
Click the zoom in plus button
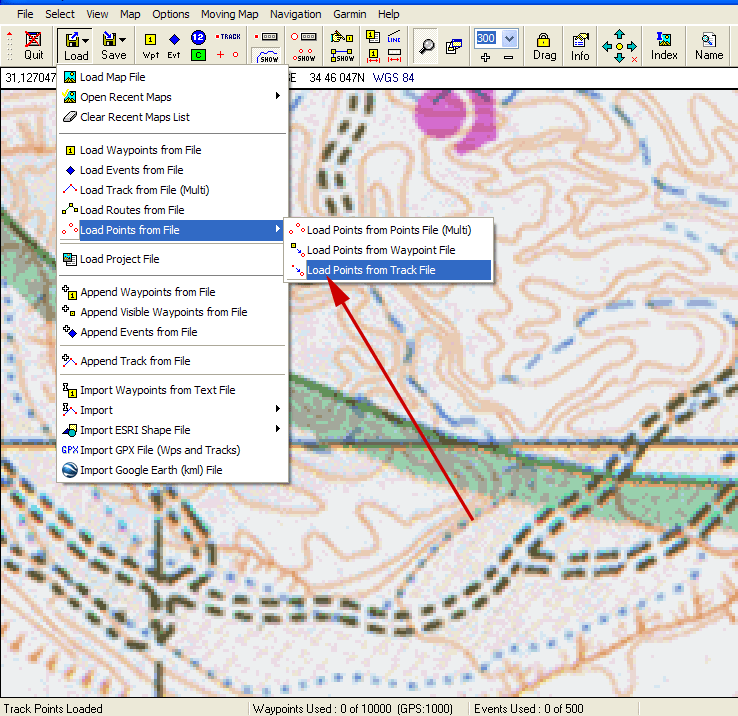[x=486, y=57]
